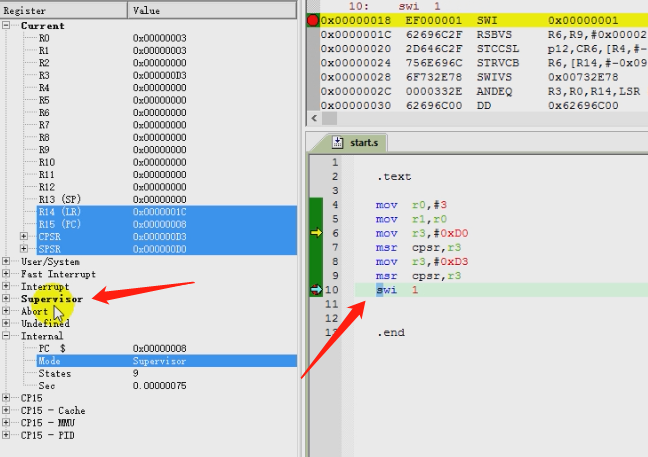Switch to the start.s source tab
Screen dimensions: 648x457
[x=363, y=142]
